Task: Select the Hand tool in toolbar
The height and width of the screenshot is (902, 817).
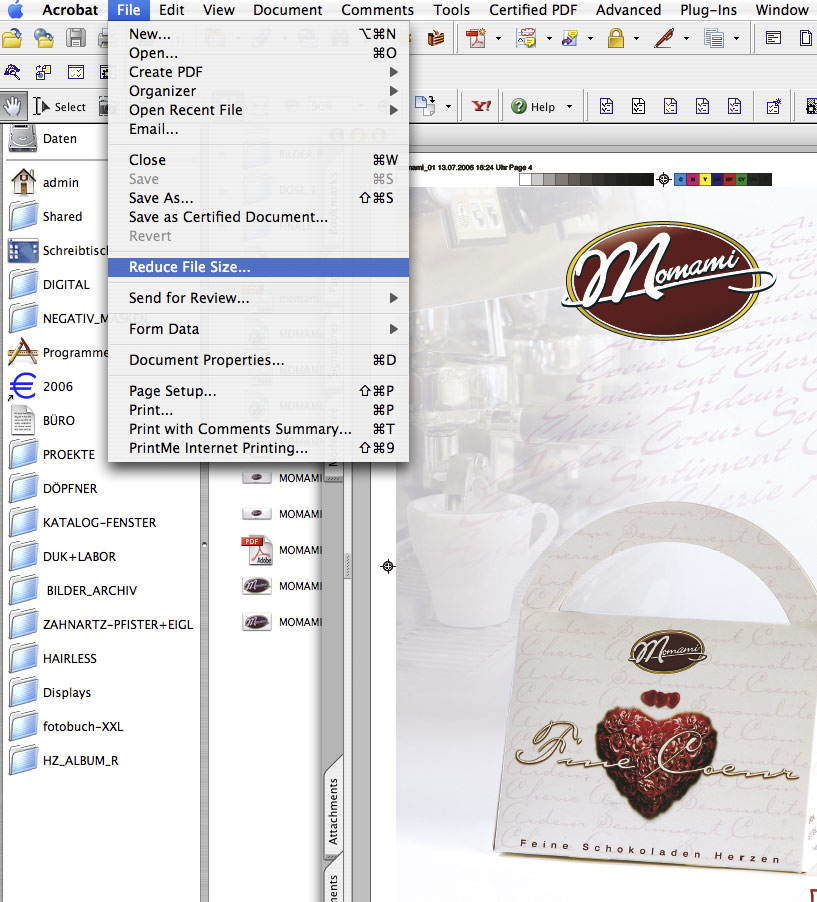Action: (14, 106)
